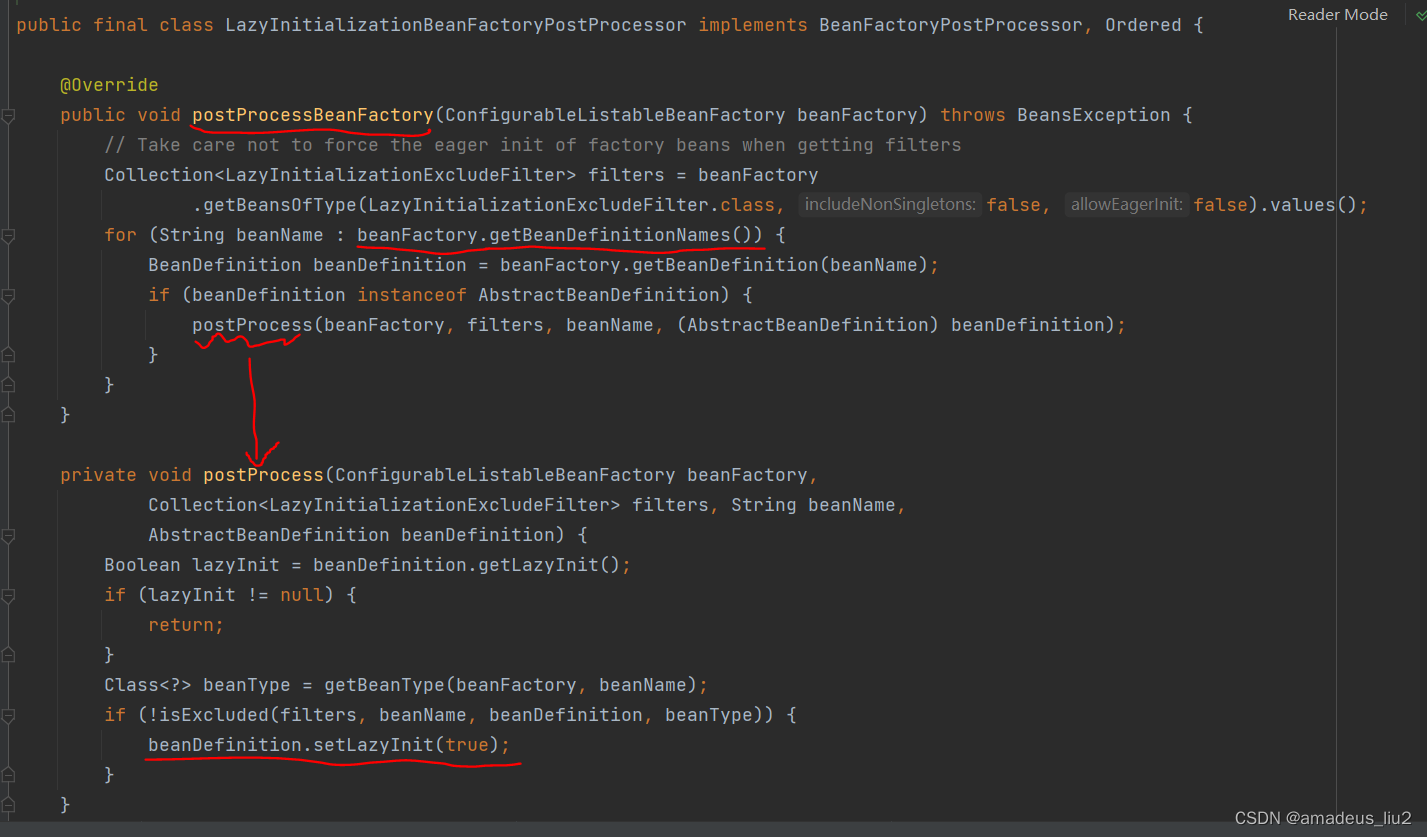The width and height of the screenshot is (1427, 837).
Task: Click the private postProcess method declaration name
Action: 263,475
